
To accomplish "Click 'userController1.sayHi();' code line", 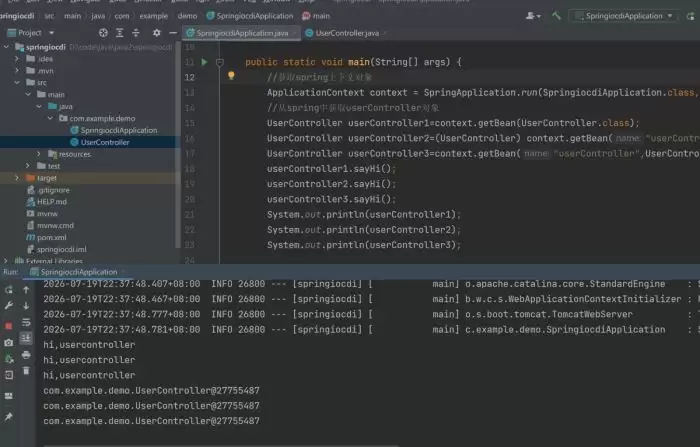I will pos(331,169).
